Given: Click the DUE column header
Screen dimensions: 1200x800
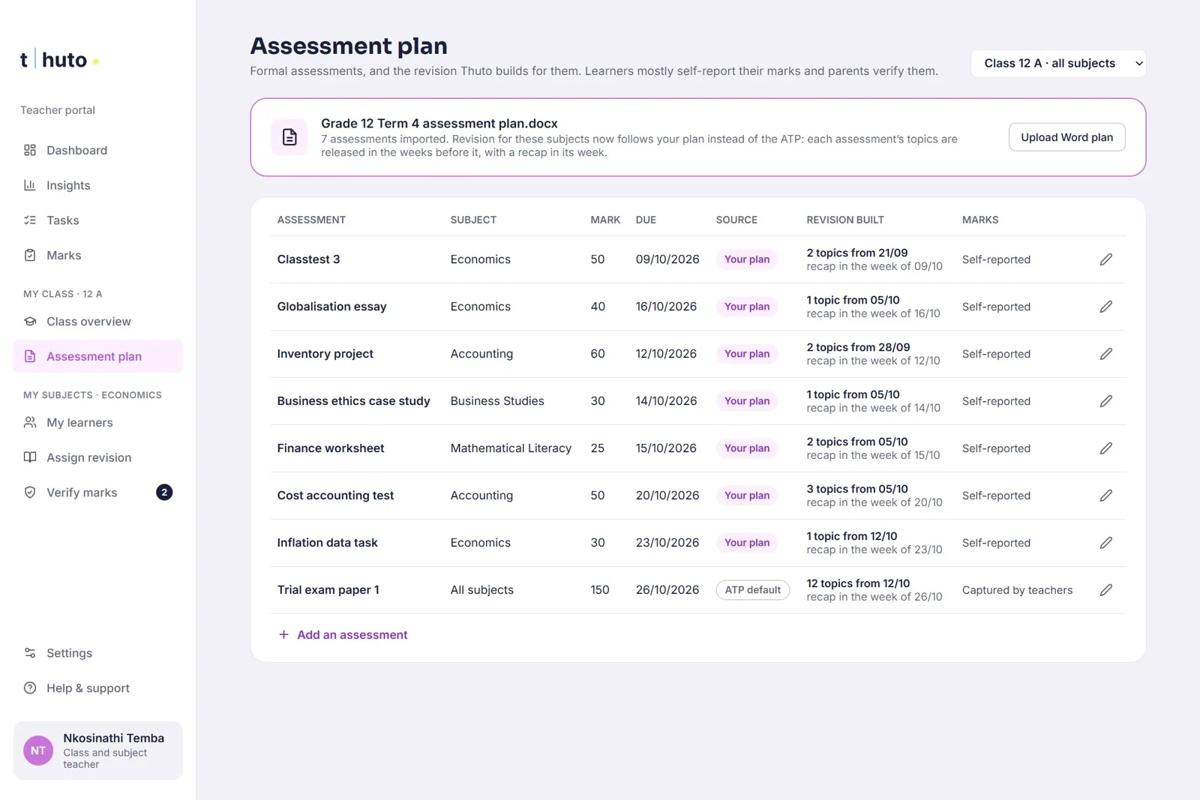Looking at the screenshot, I should [646, 220].
